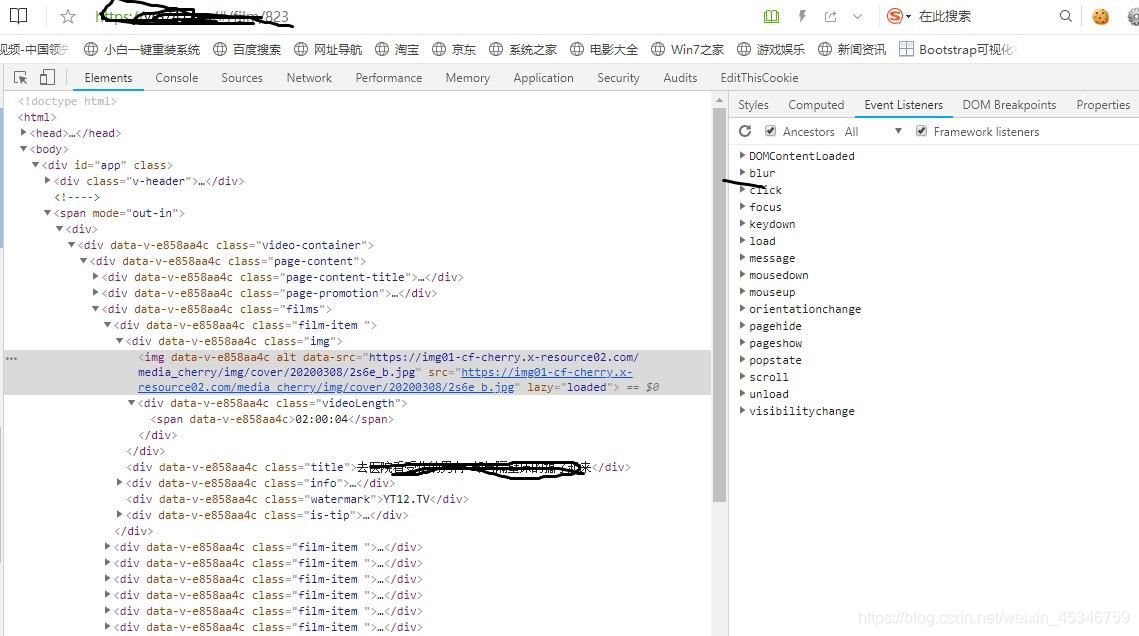Screen dimensions: 1139x636
Task: Expand the div class="info" node
Action: pos(121,483)
